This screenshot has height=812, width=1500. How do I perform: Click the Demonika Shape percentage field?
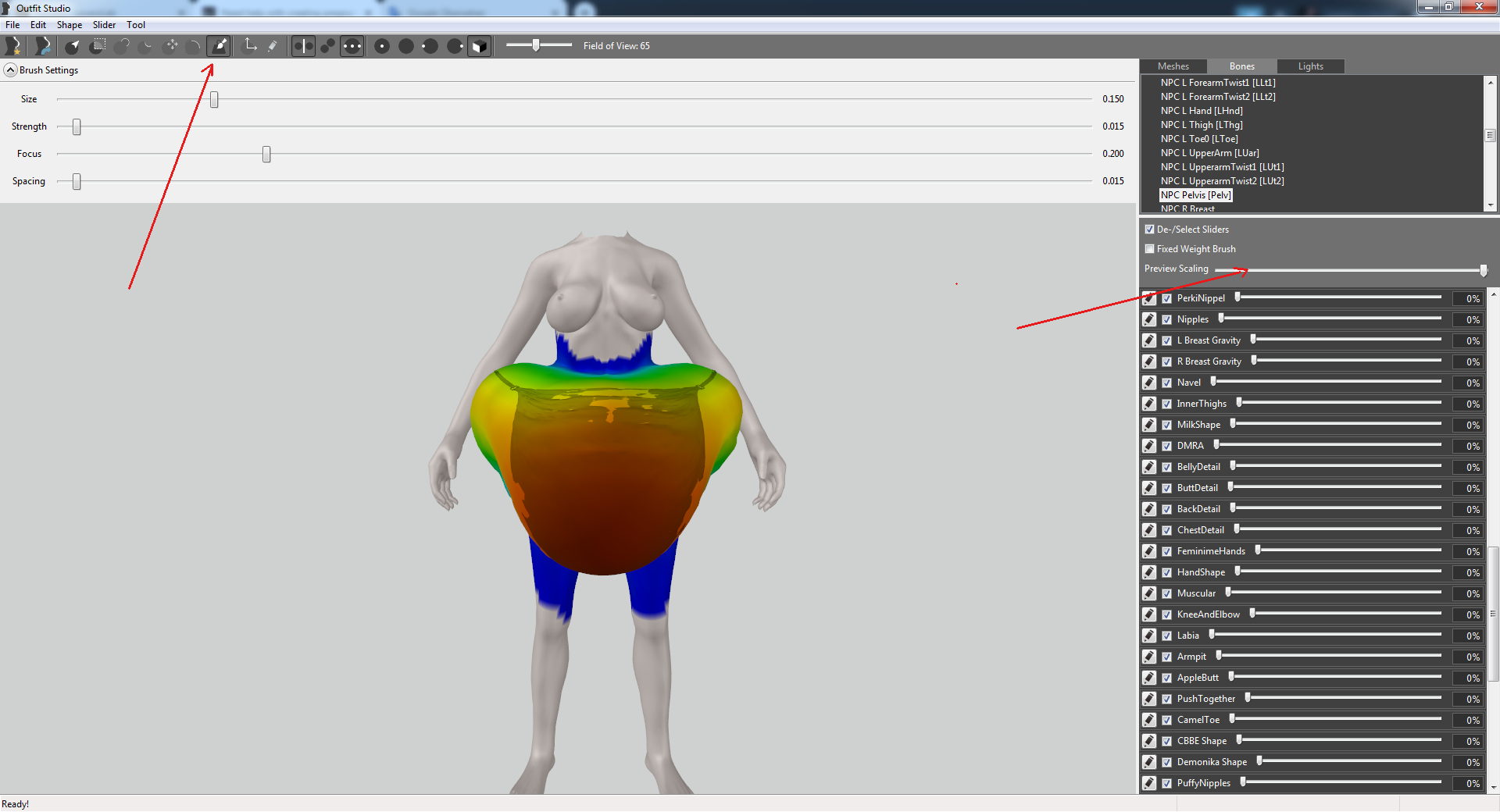click(x=1467, y=763)
